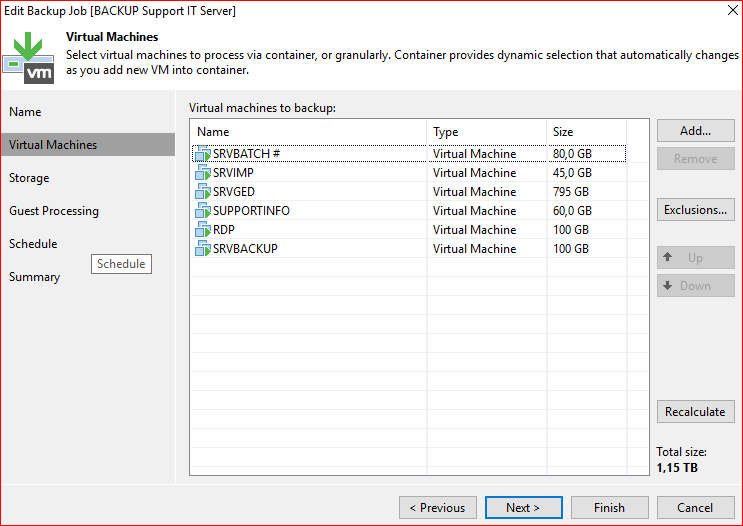Click the Add... button

(695, 130)
